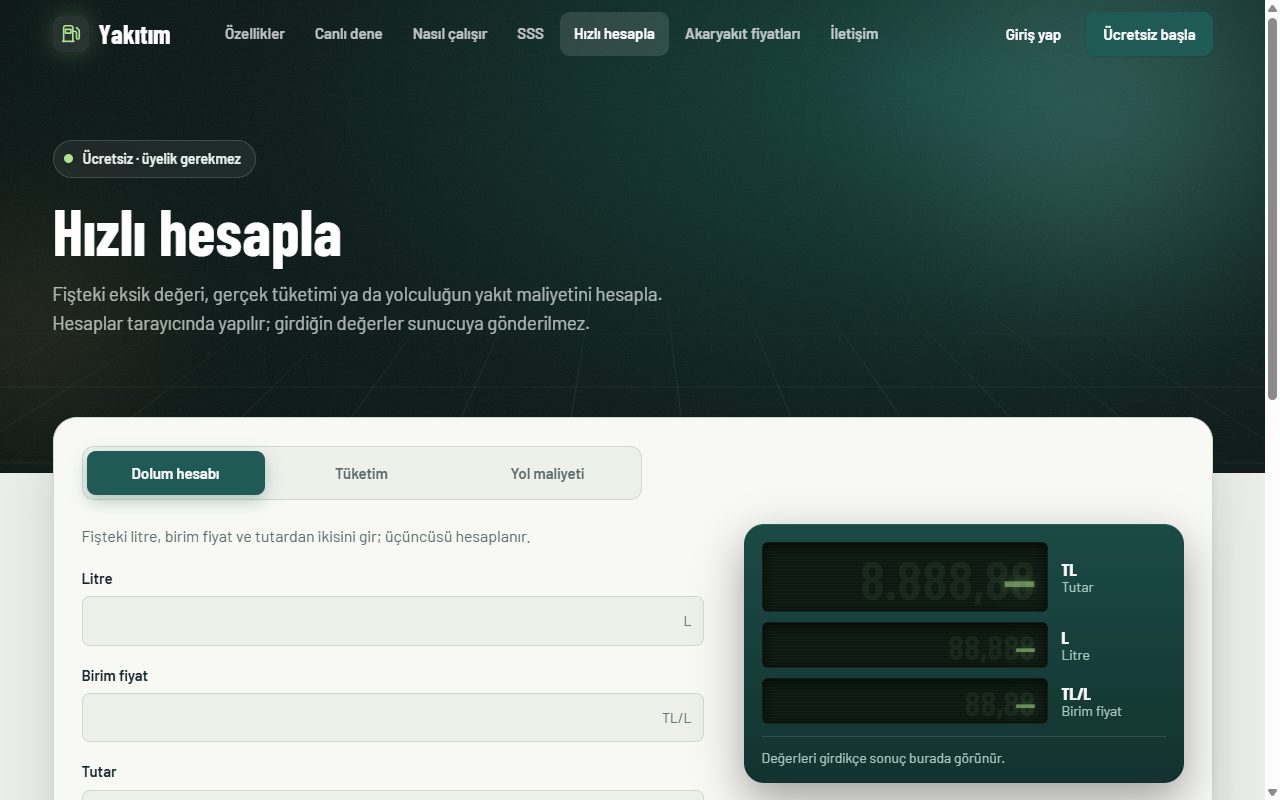Image resolution: width=1280 pixels, height=800 pixels.
Task: Switch to the Yol maliyeti tab
Action: click(x=547, y=473)
